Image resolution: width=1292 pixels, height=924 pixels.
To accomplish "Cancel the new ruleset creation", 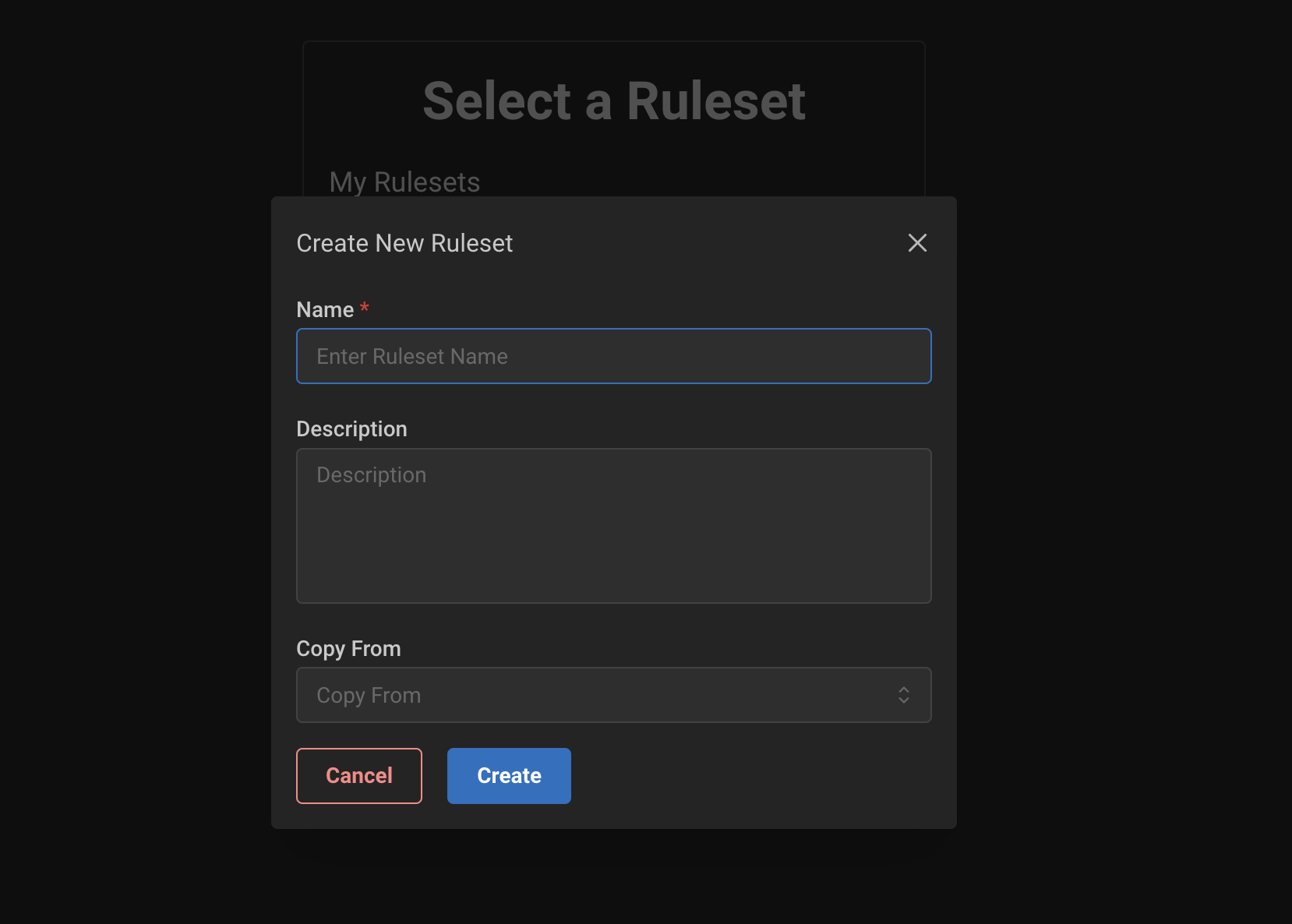I will [358, 775].
